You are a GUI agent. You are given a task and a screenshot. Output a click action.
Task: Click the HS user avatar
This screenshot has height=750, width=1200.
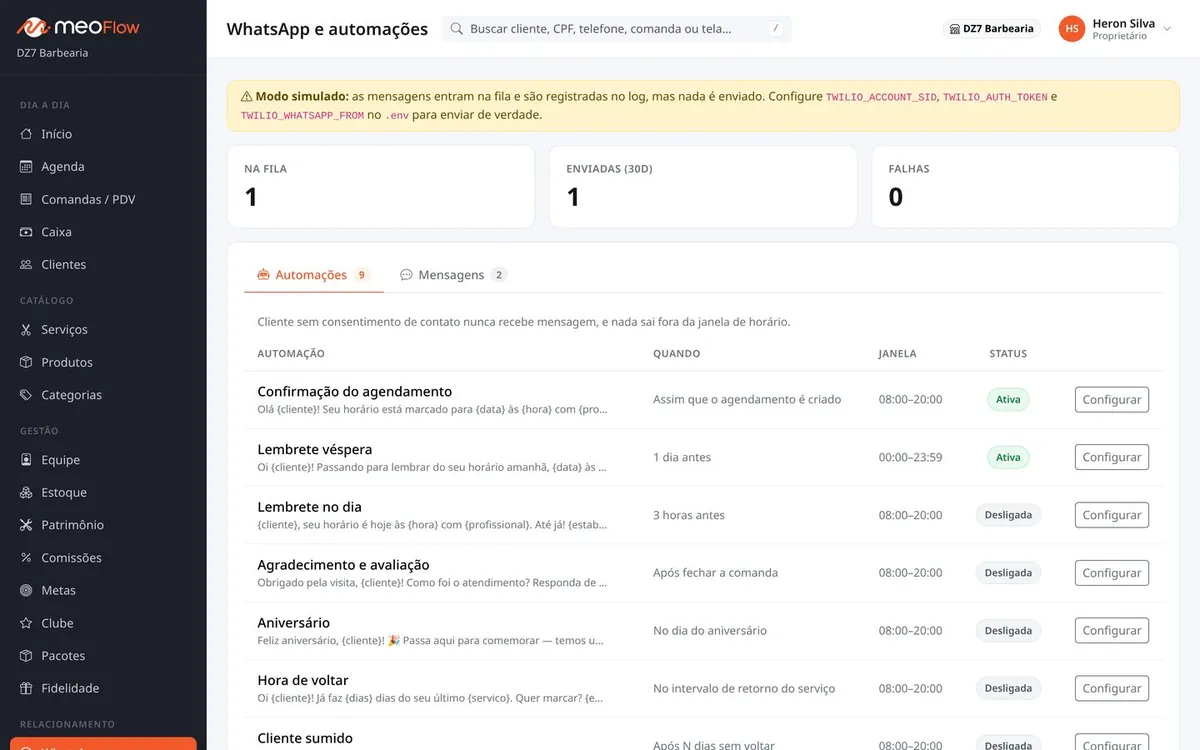click(x=1072, y=29)
